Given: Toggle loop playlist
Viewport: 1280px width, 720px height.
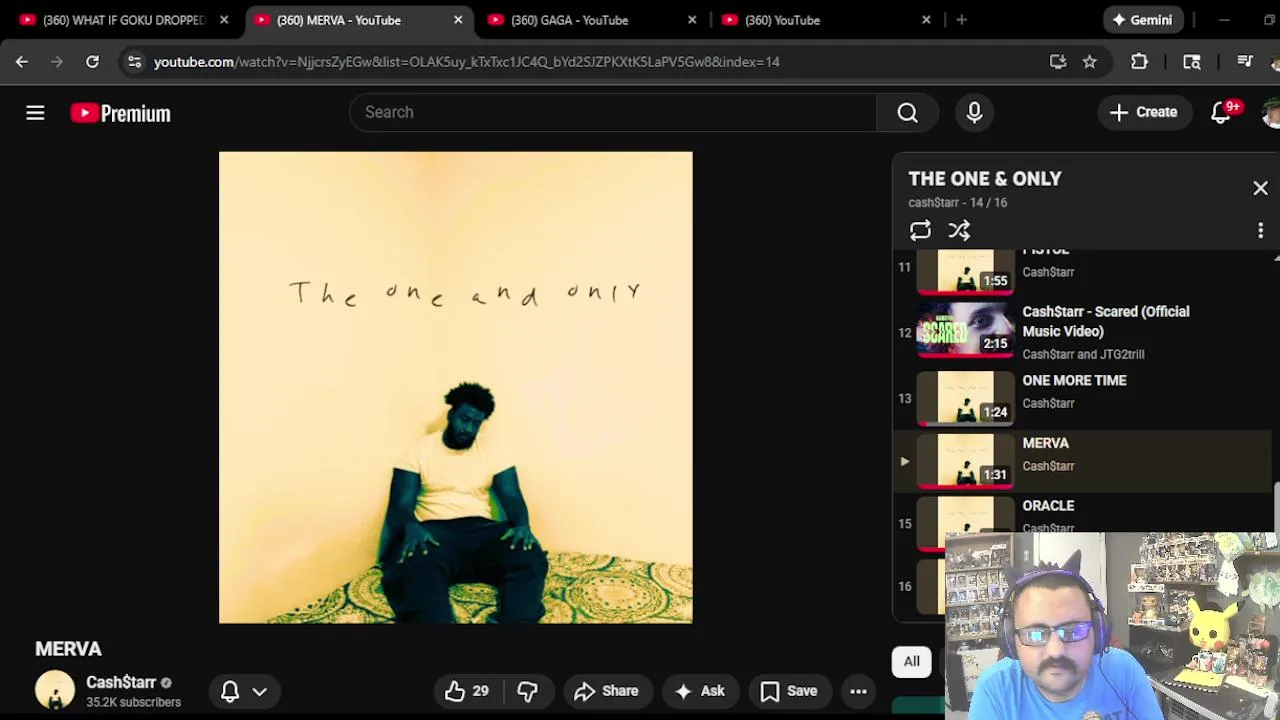Looking at the screenshot, I should point(920,231).
